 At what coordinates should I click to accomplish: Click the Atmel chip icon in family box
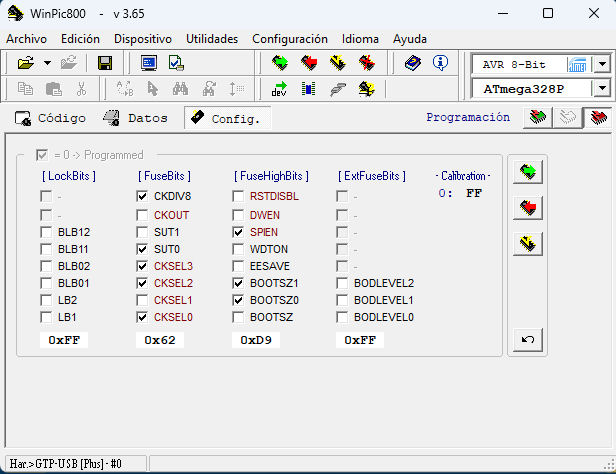577,64
